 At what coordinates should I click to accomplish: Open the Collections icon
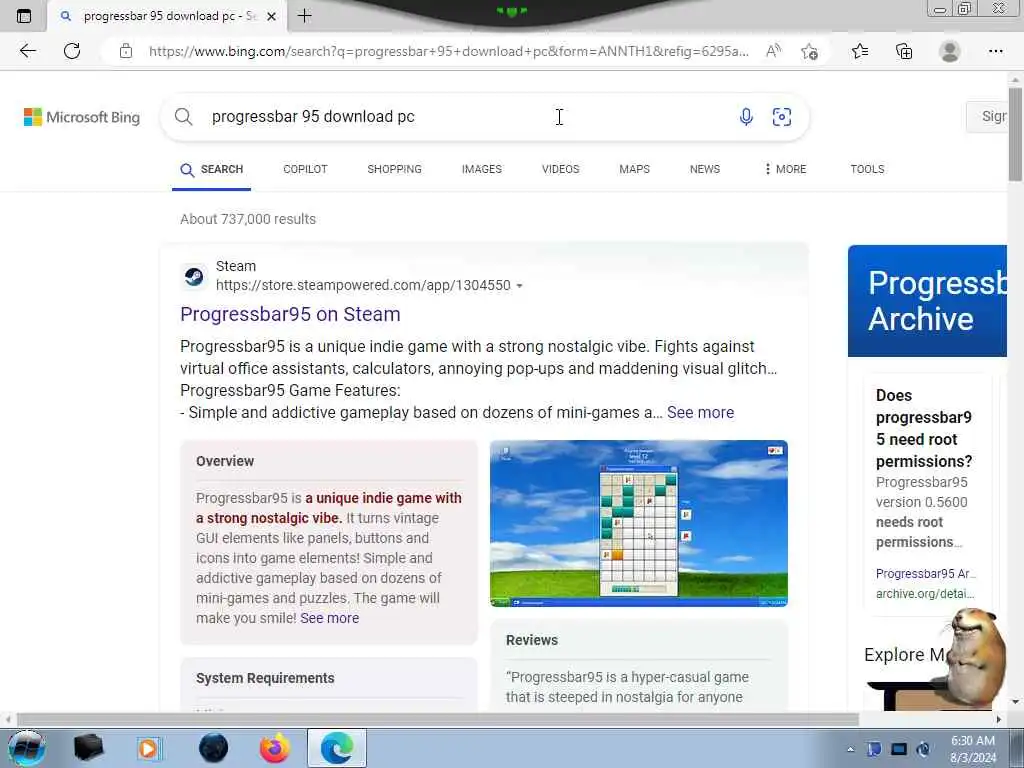point(904,51)
